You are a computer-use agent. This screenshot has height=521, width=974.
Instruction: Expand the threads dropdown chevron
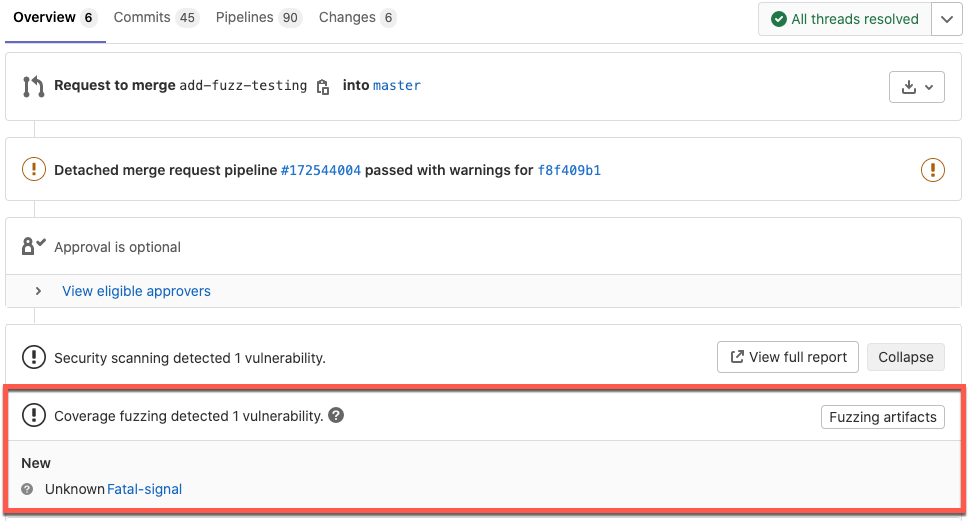click(947, 19)
